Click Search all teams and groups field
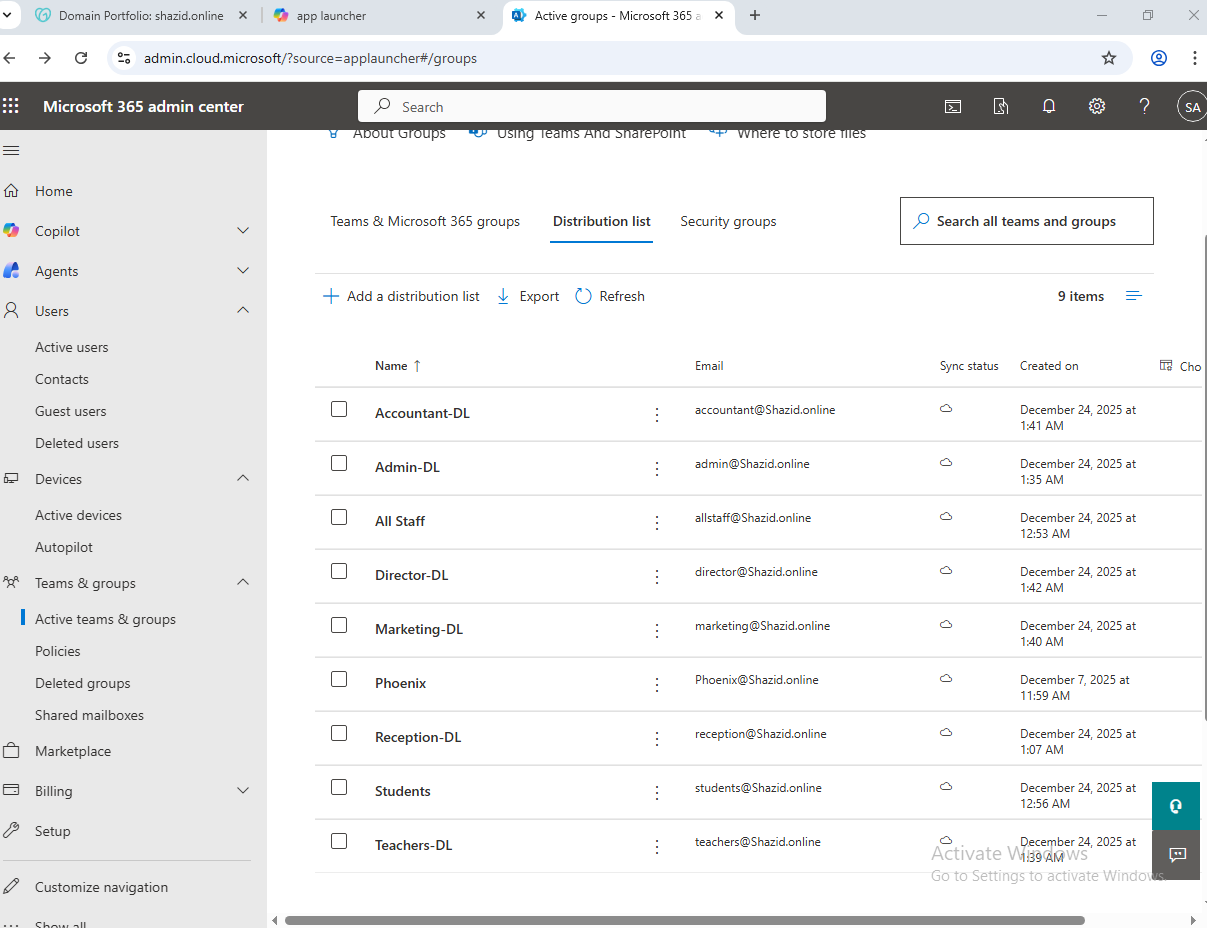The image size is (1207, 929). tap(1027, 221)
